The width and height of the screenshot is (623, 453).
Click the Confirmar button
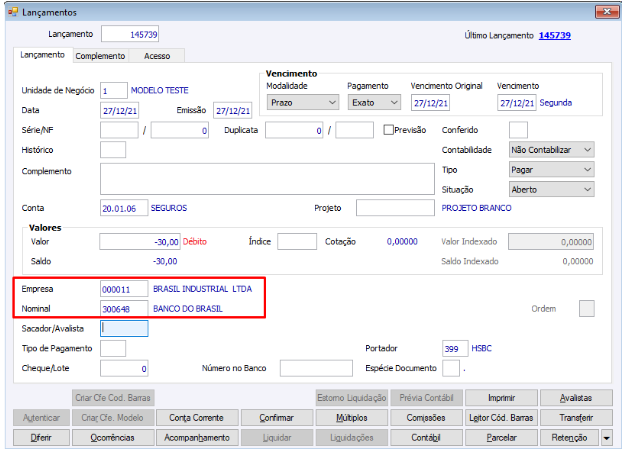pyautogui.click(x=277, y=418)
